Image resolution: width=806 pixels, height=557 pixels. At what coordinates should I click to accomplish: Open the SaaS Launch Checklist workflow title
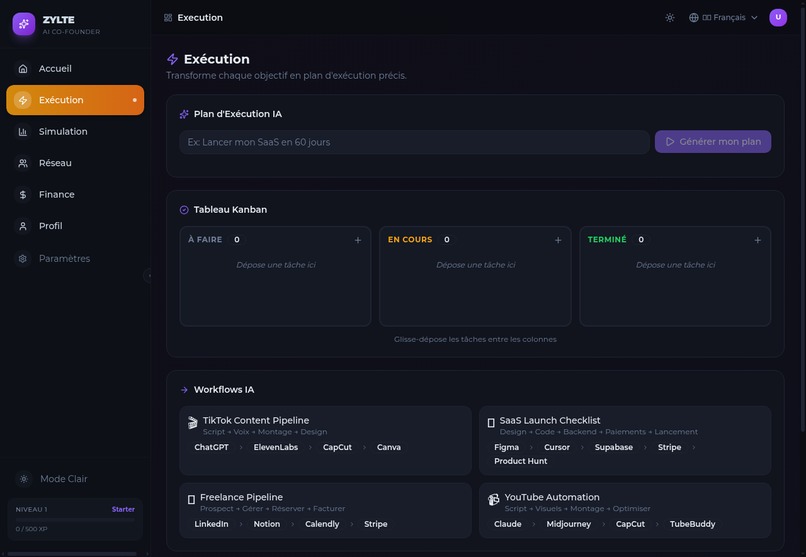coord(549,420)
